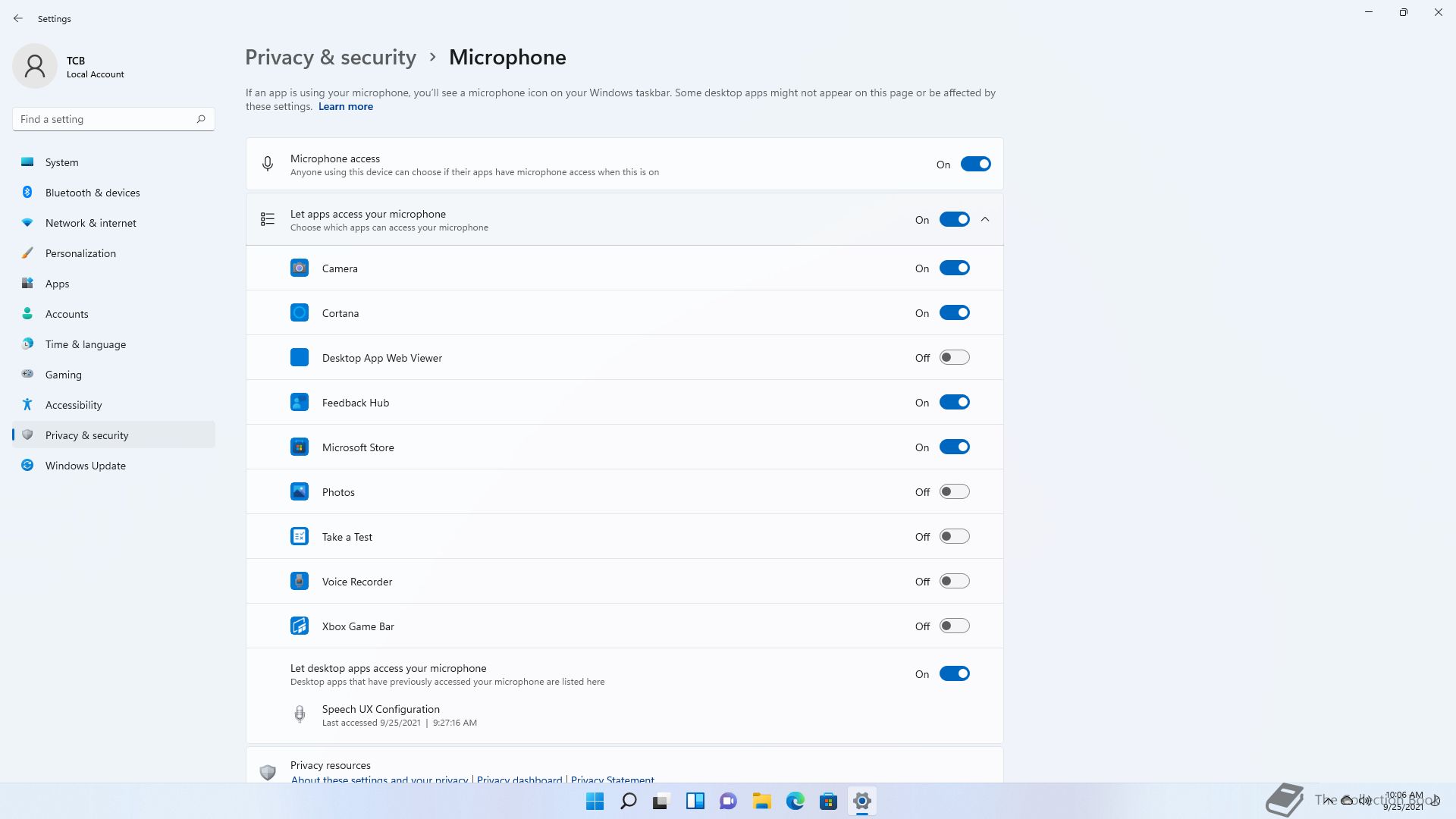Image resolution: width=1456 pixels, height=819 pixels.
Task: Enable microphone for Take a Test
Action: [x=954, y=536]
